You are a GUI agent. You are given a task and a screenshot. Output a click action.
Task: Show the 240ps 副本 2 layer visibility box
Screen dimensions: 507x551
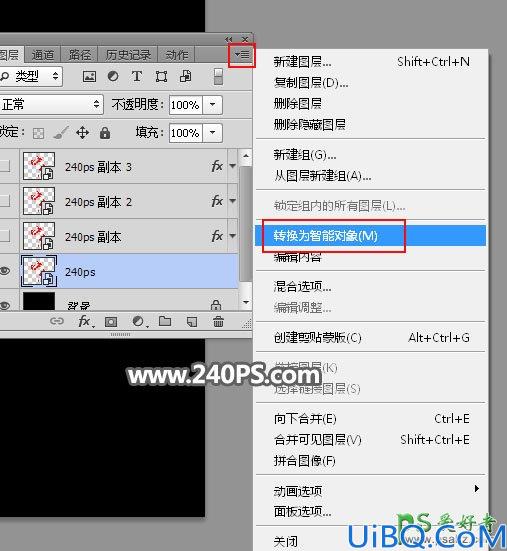pyautogui.click(x=4, y=201)
